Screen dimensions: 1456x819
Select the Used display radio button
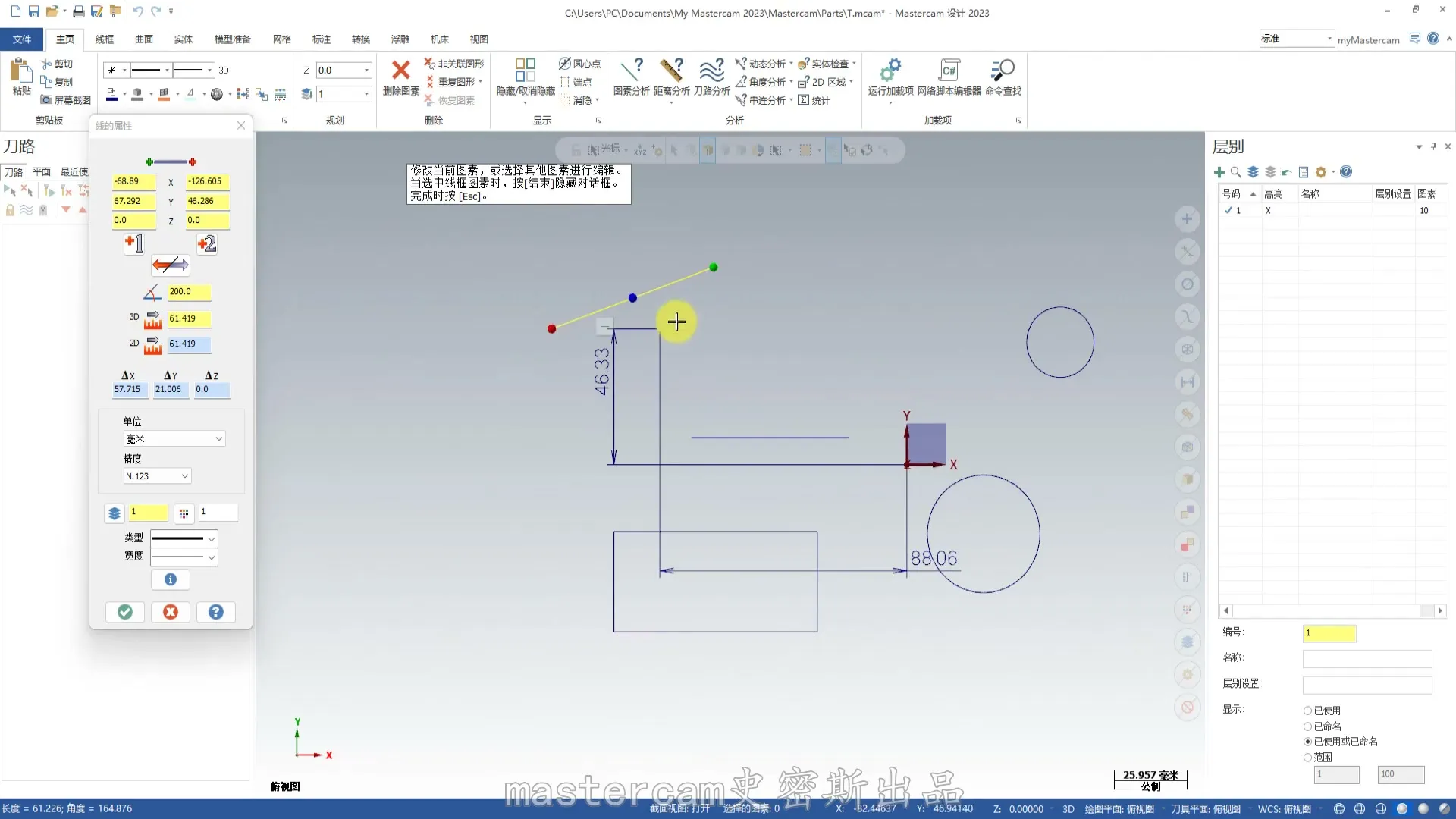tap(1307, 711)
